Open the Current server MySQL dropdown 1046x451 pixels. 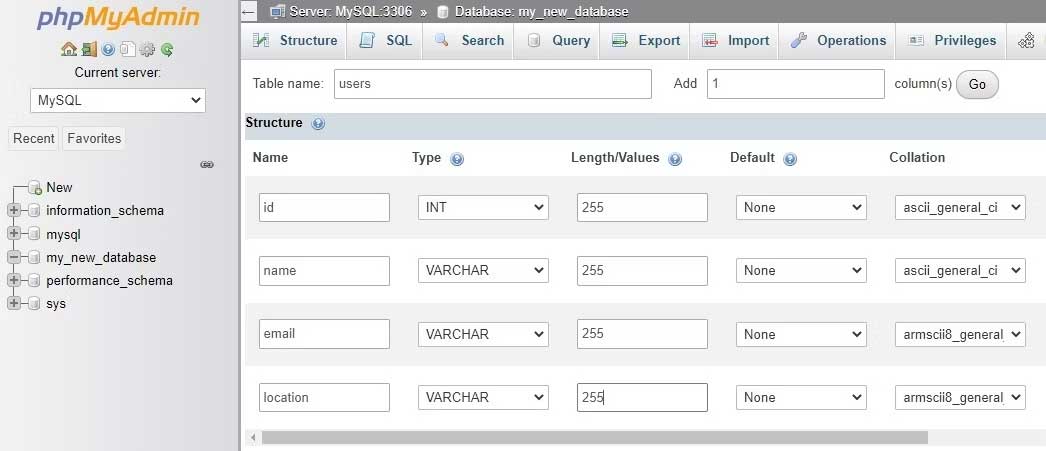[x=119, y=100]
